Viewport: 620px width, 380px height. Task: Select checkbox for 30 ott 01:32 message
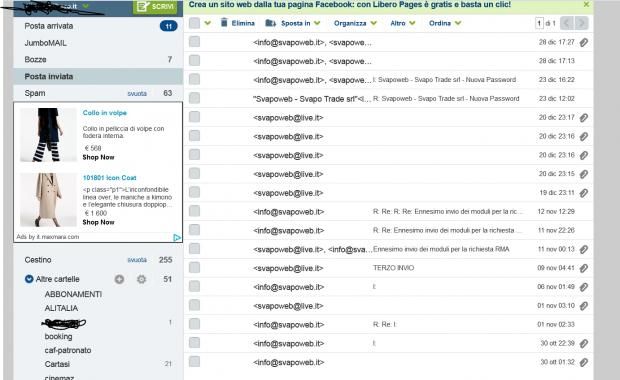[x=194, y=362]
